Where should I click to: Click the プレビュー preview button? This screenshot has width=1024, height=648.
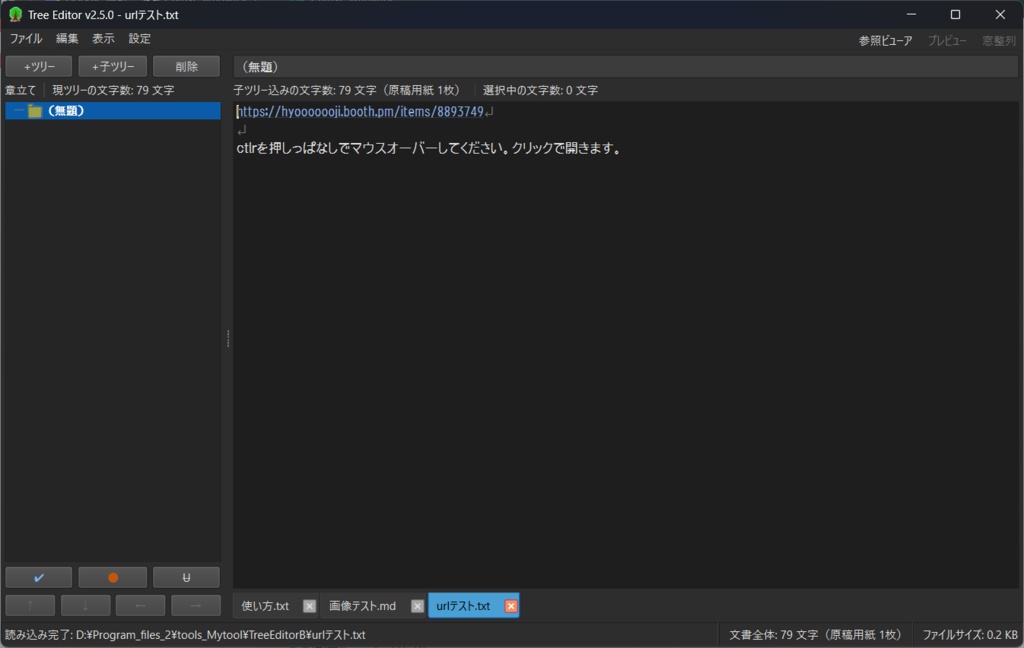947,41
